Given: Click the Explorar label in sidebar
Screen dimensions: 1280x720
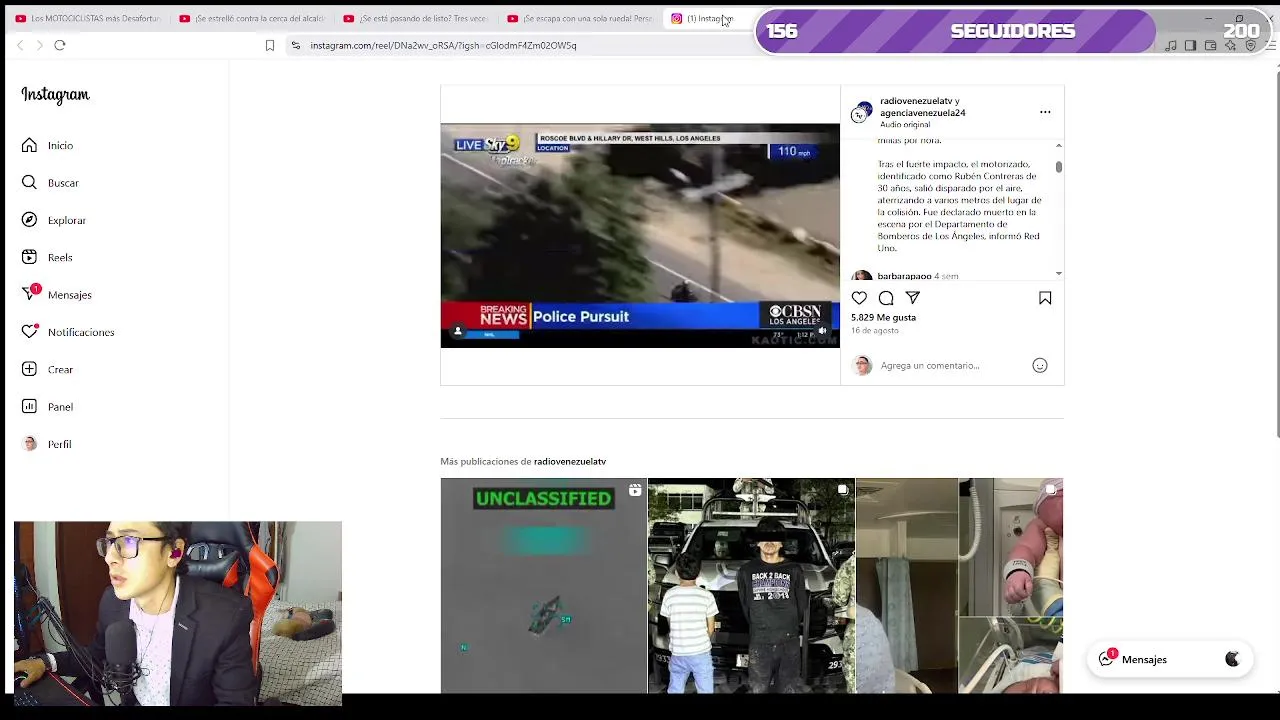Looking at the screenshot, I should (67, 220).
